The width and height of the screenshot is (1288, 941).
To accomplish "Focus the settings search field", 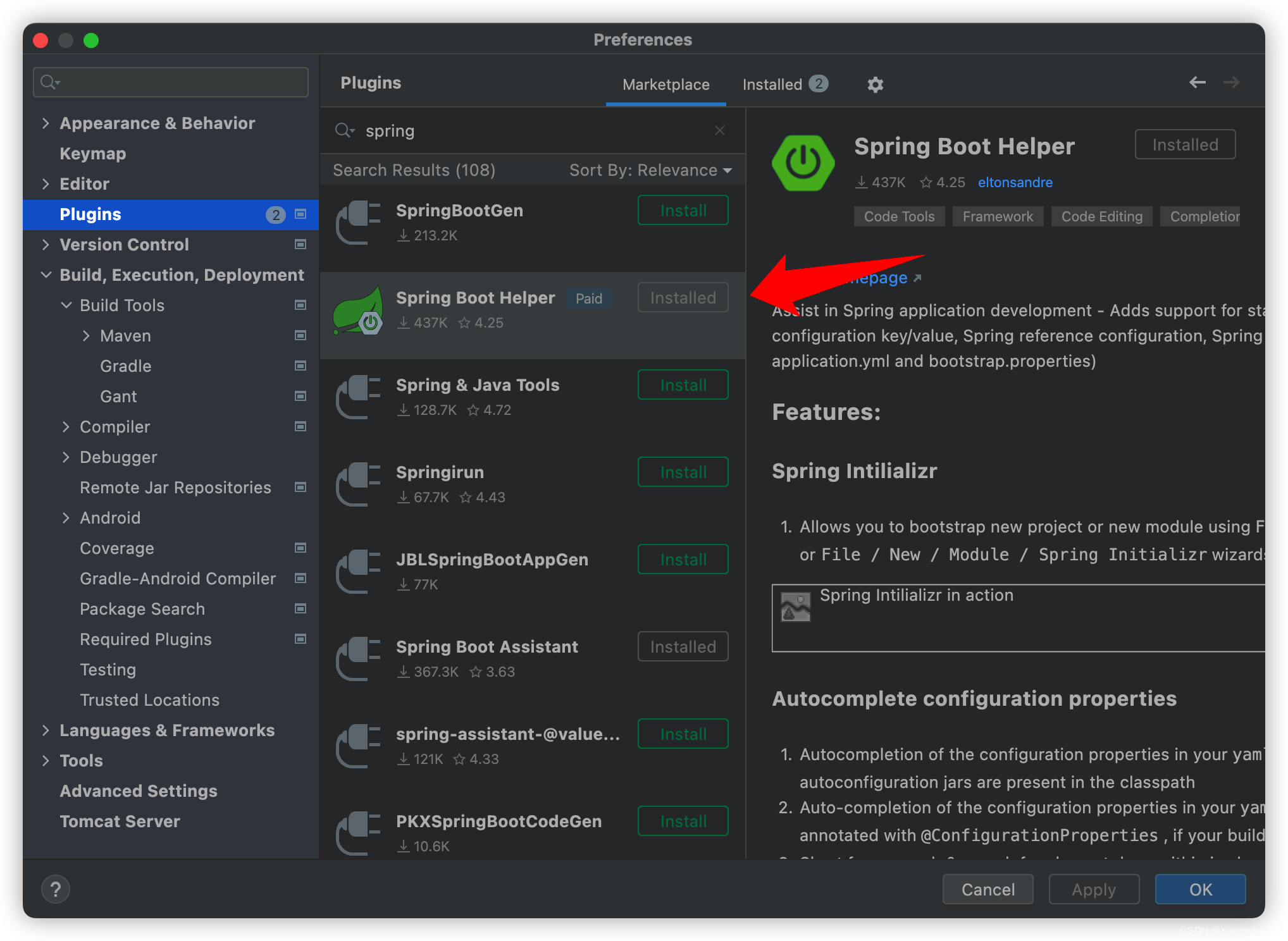I will 171,82.
